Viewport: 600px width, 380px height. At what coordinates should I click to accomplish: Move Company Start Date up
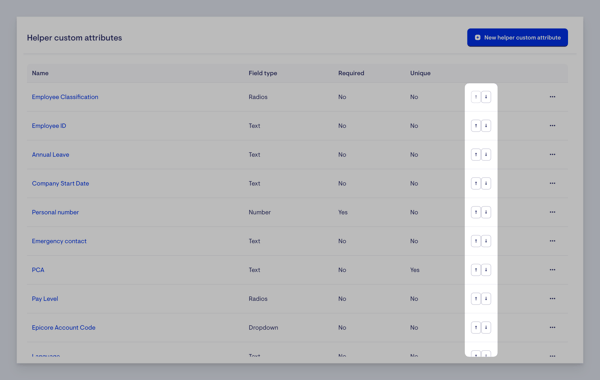(x=476, y=183)
